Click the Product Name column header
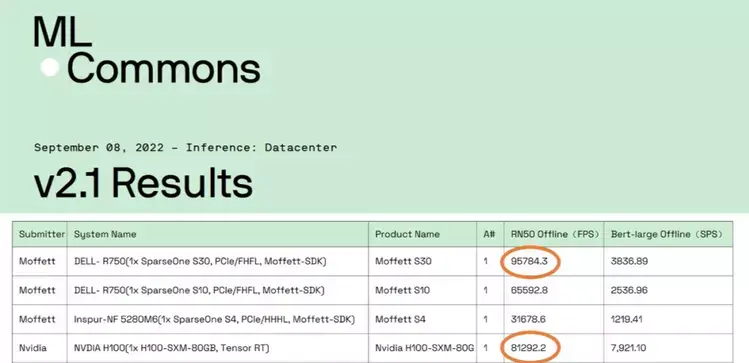The image size is (749, 363). tap(407, 234)
